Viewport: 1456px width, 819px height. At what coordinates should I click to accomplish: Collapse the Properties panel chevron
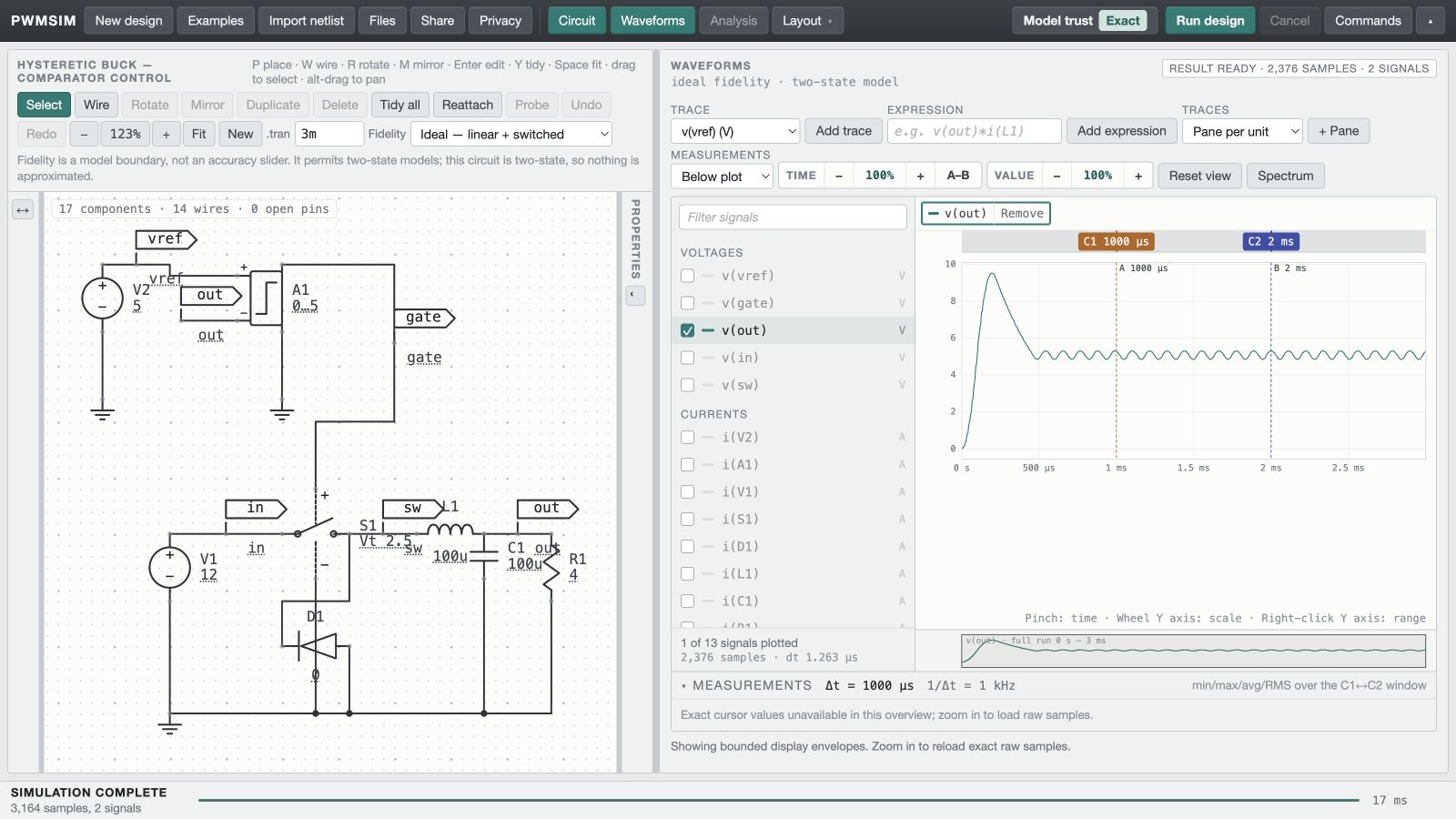click(635, 295)
